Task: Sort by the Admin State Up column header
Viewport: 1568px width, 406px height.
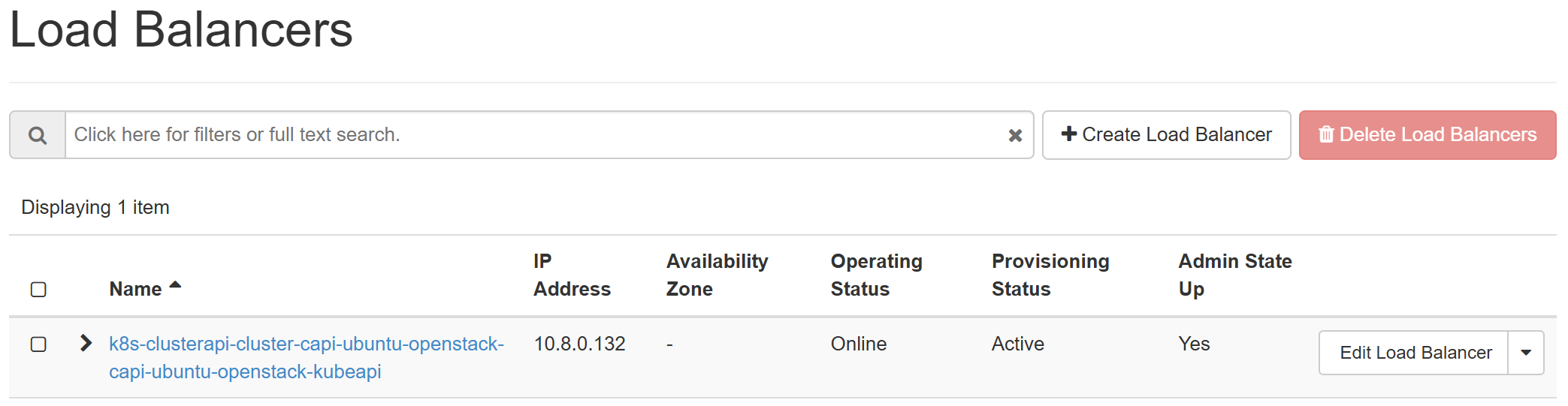Action: pos(1234,275)
